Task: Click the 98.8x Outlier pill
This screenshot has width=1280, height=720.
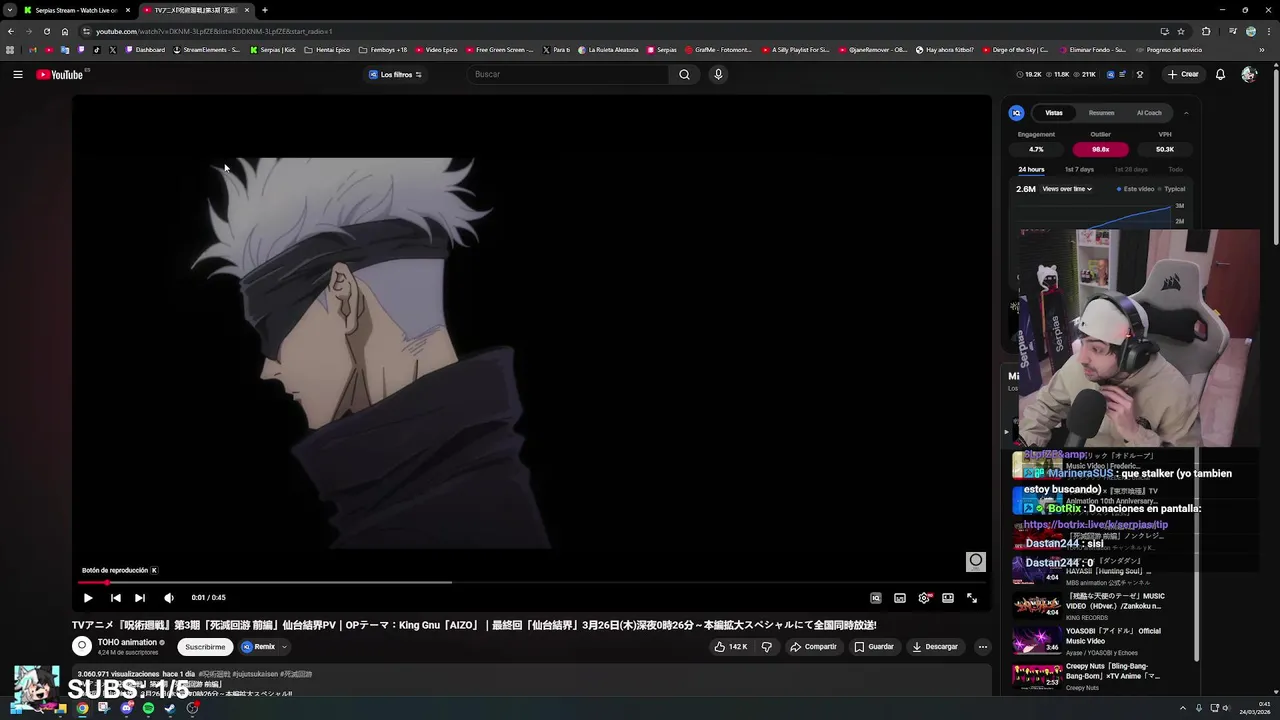Action: pyautogui.click(x=1100, y=149)
